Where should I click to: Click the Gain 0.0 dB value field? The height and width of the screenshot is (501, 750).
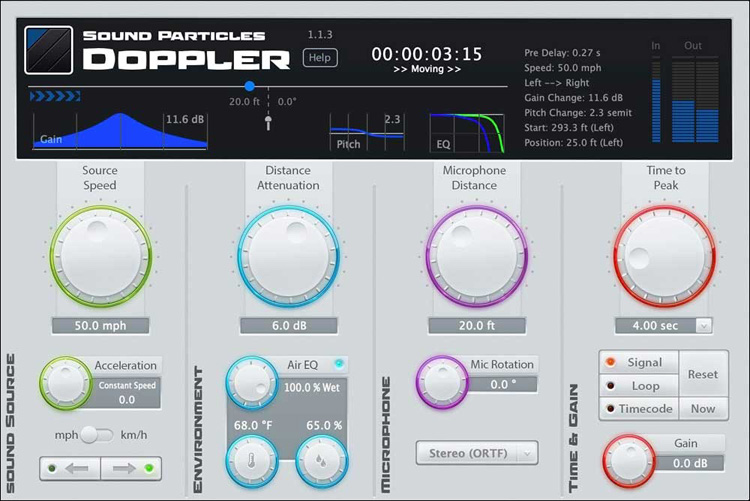click(690, 463)
